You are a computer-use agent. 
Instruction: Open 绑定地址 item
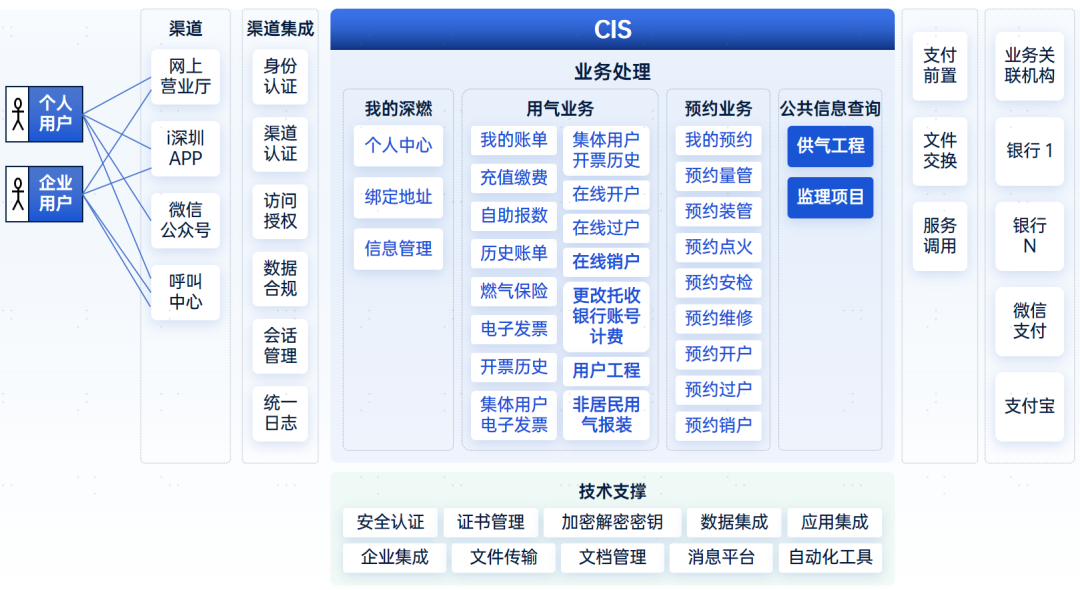[398, 198]
